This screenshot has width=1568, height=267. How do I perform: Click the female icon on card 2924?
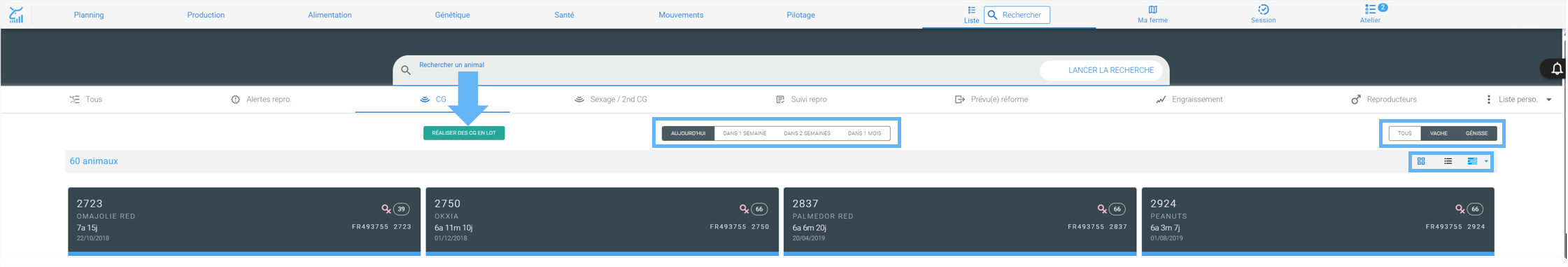[1460, 209]
